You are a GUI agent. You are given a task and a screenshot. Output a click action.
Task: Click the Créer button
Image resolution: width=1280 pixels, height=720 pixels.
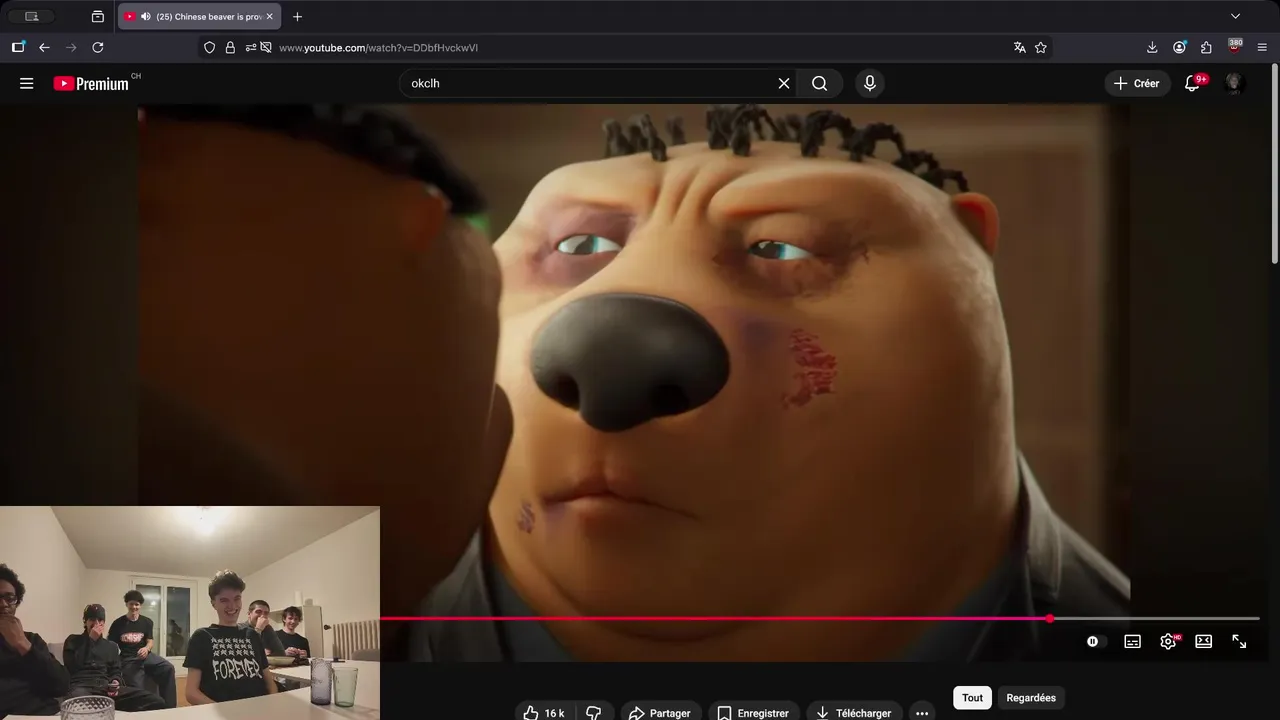coord(1137,84)
